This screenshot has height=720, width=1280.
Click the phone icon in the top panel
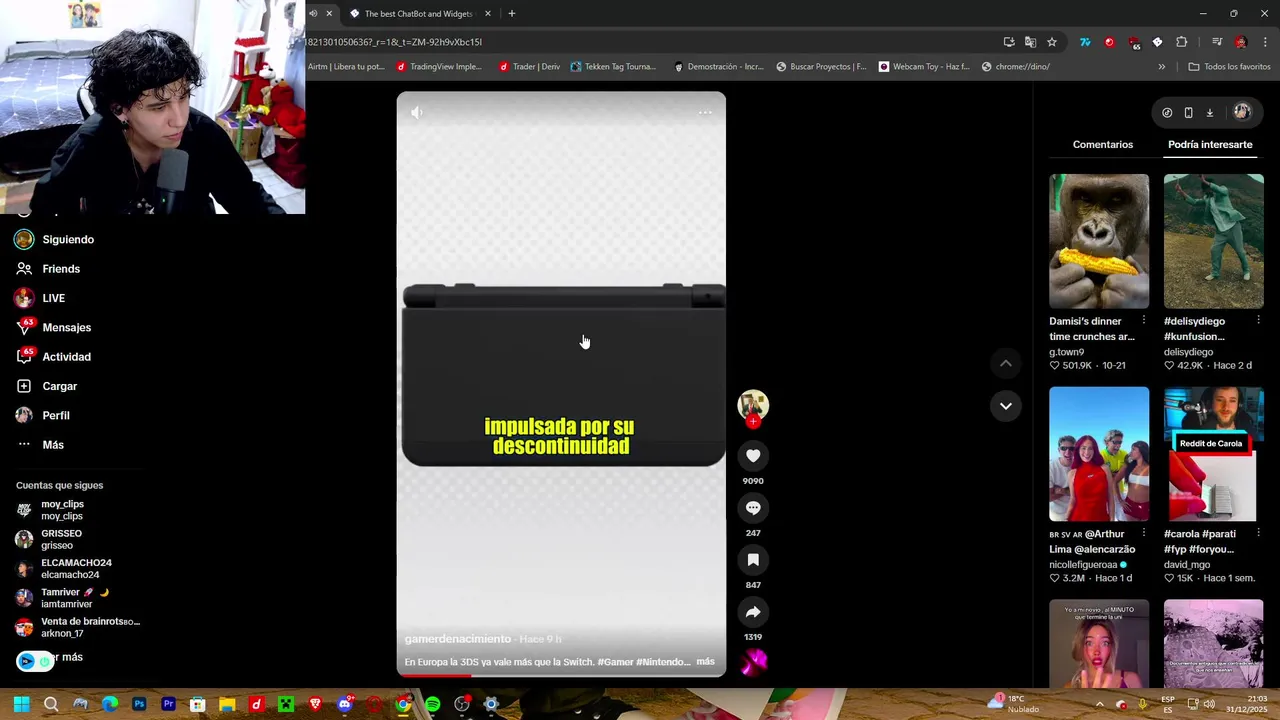[x=1188, y=113]
